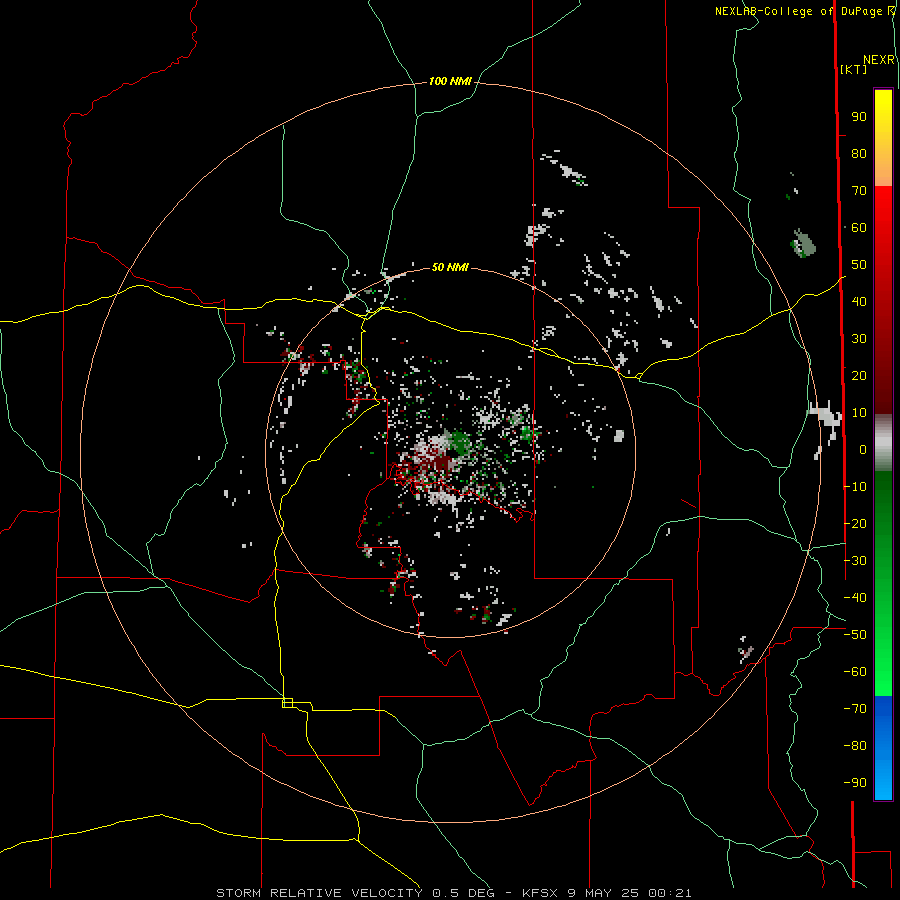Pick the gray zero-velocity segment of the color bar
The height and width of the screenshot is (900, 900).
click(x=883, y=443)
